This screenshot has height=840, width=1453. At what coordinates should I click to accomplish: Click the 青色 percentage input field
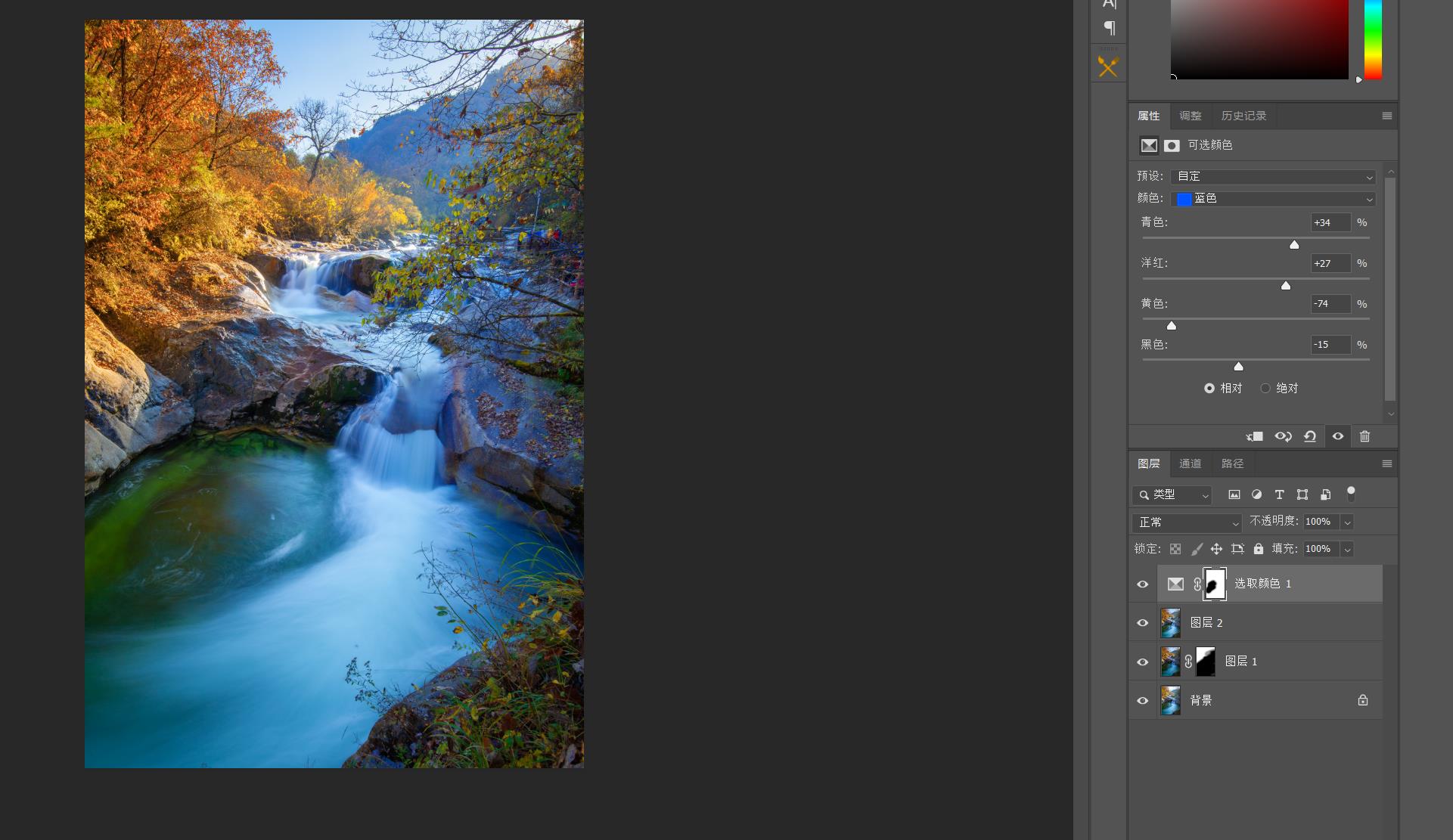click(1330, 222)
